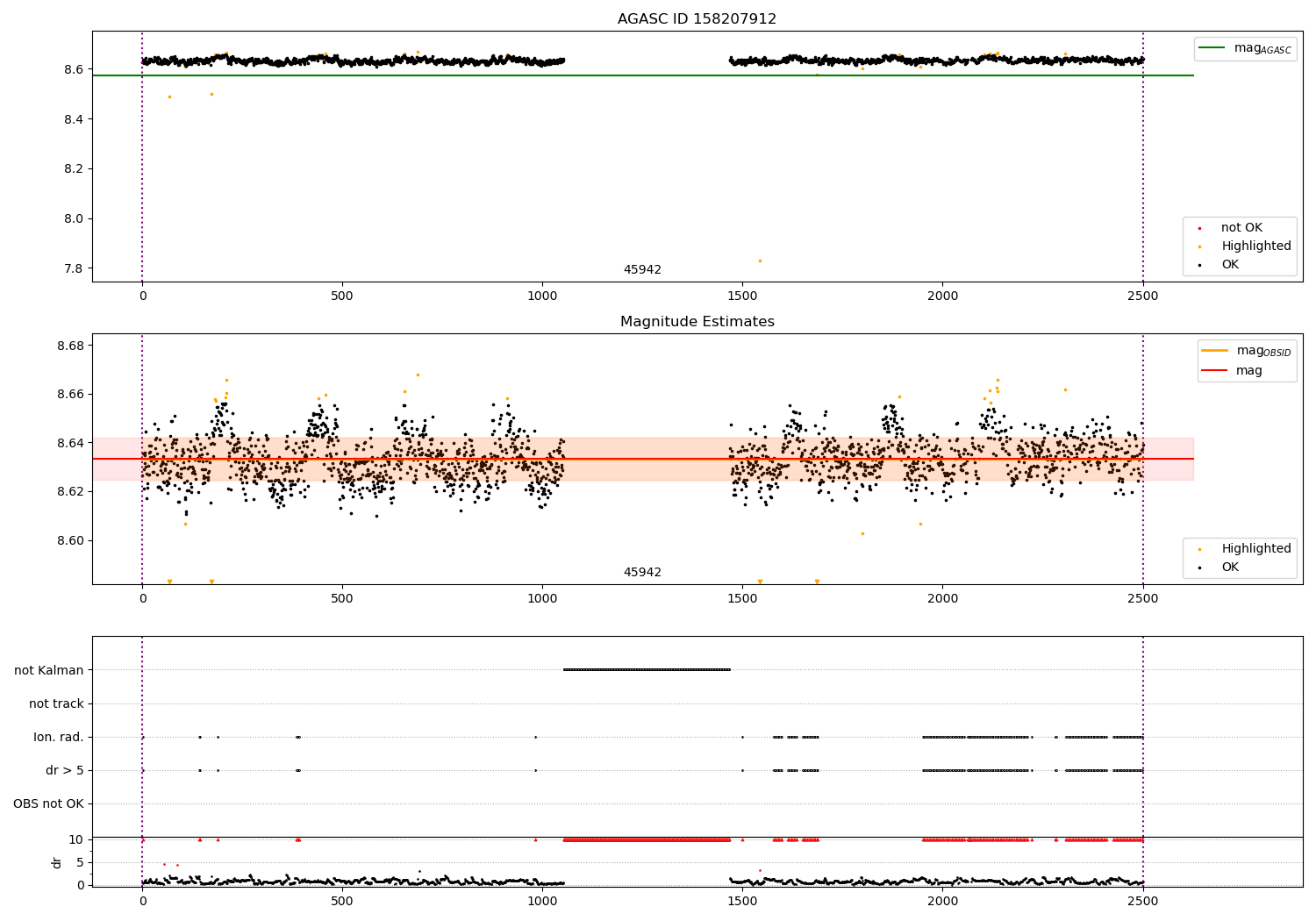
Task: Select "Highlighted" in the Magnitude Estimates legend
Action: [x=1256, y=549]
